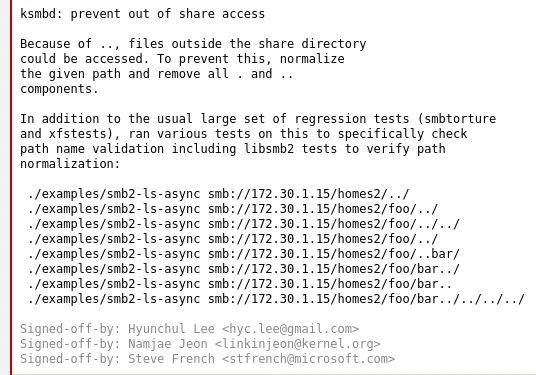Screen dimensions: 536x375
Task: Select the command line ending in foo/../../
Action: tap(244, 224)
